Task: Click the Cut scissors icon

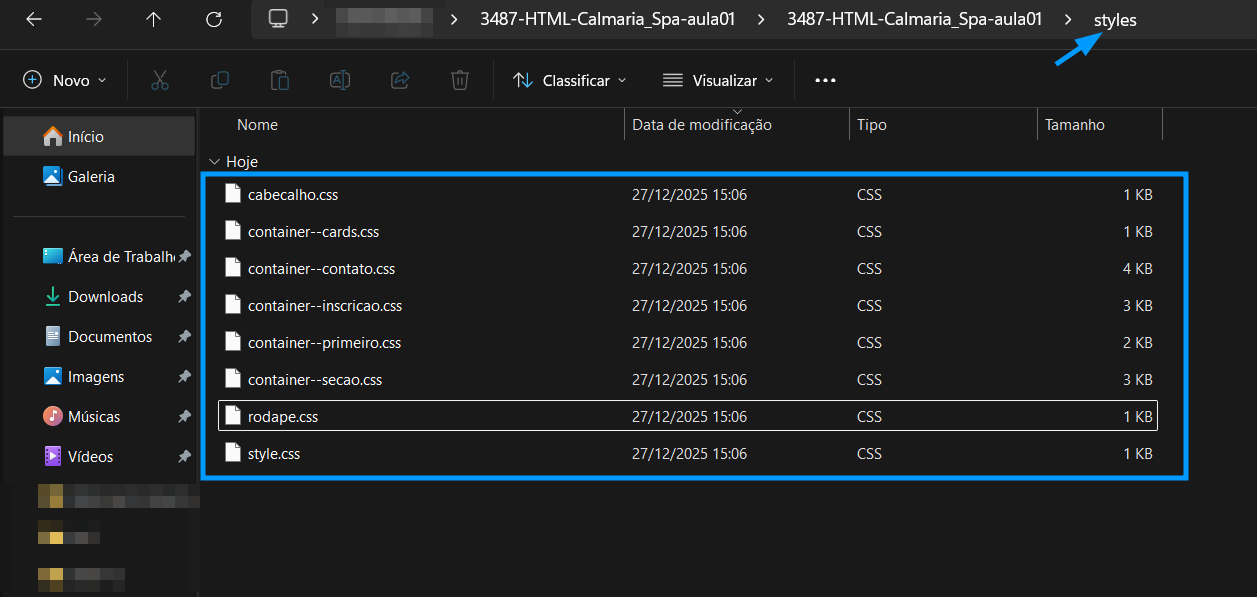Action: pos(160,80)
